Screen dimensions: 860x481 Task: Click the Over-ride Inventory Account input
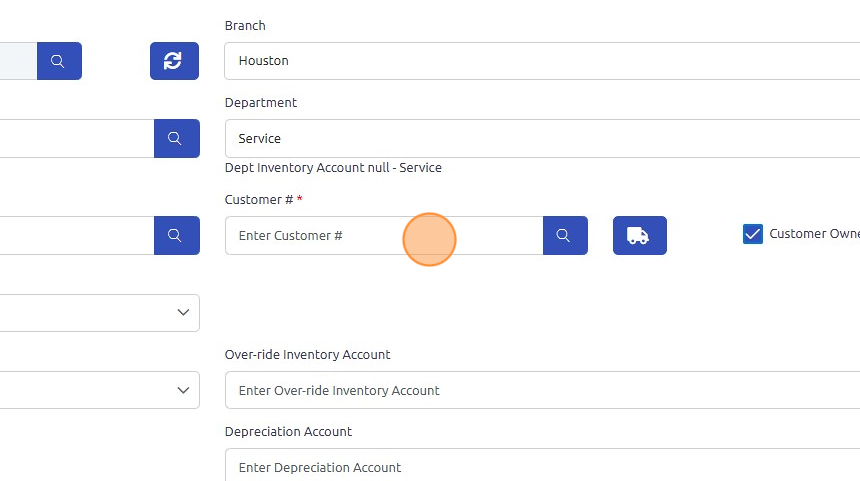click(540, 390)
